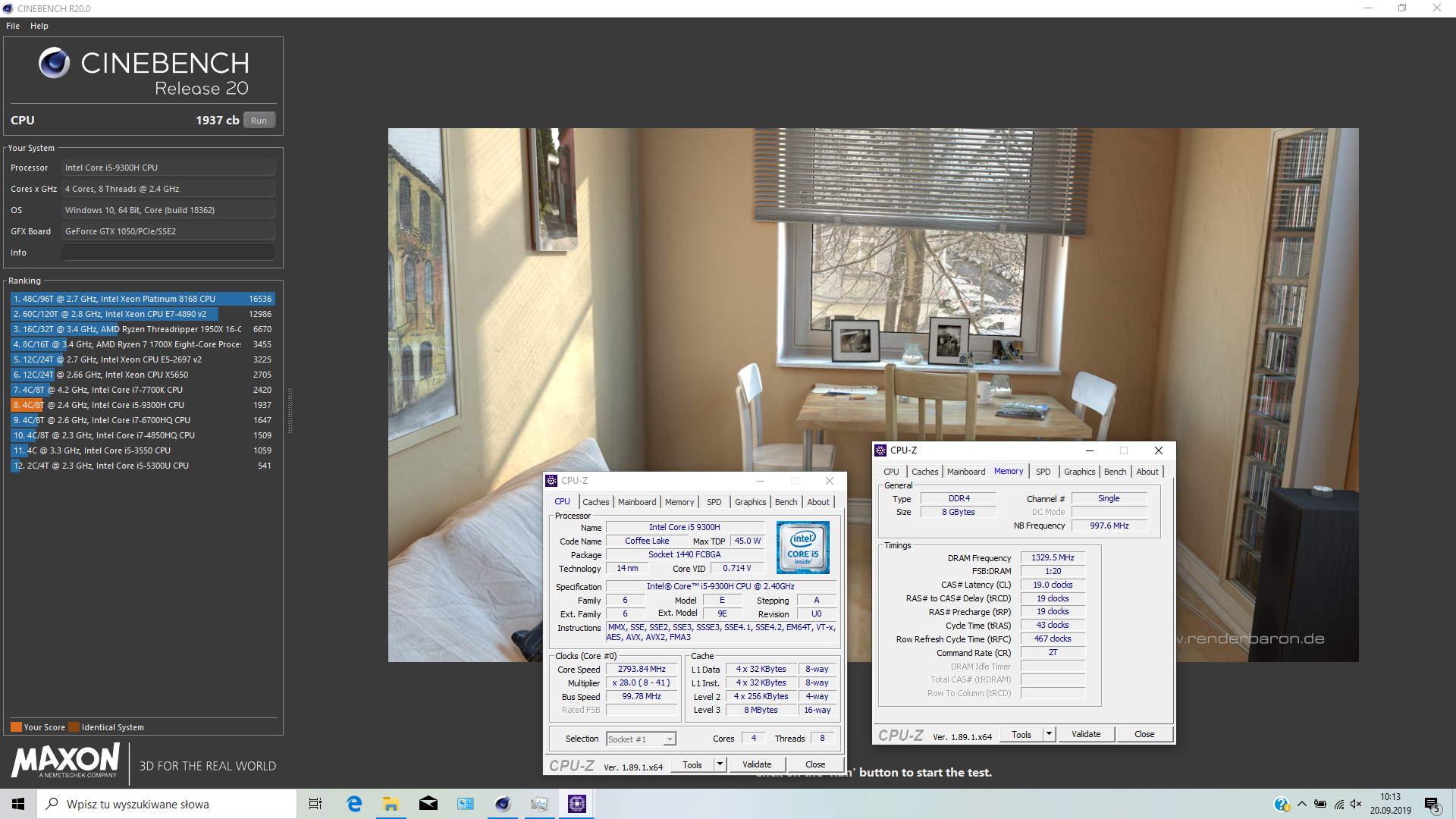Click CPU-Z title icon in left window
The width and height of the screenshot is (1456, 819).
coord(551,481)
